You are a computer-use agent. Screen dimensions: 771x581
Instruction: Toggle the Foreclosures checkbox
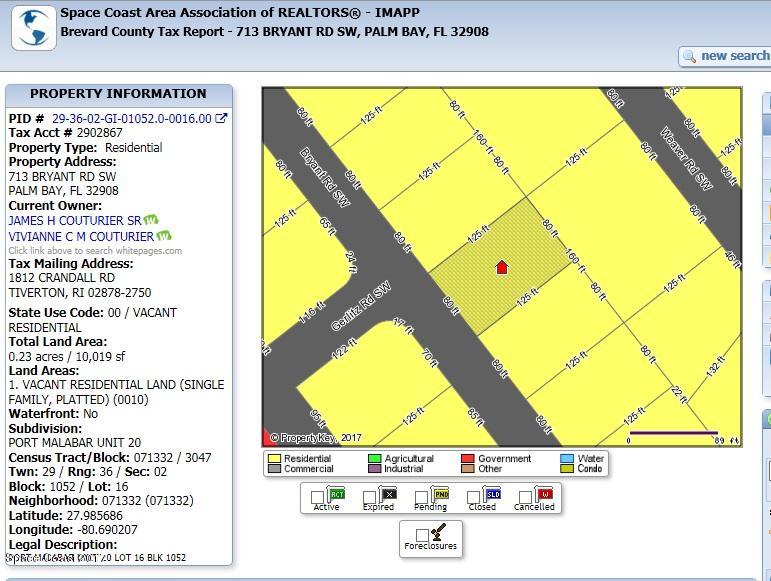click(422, 535)
